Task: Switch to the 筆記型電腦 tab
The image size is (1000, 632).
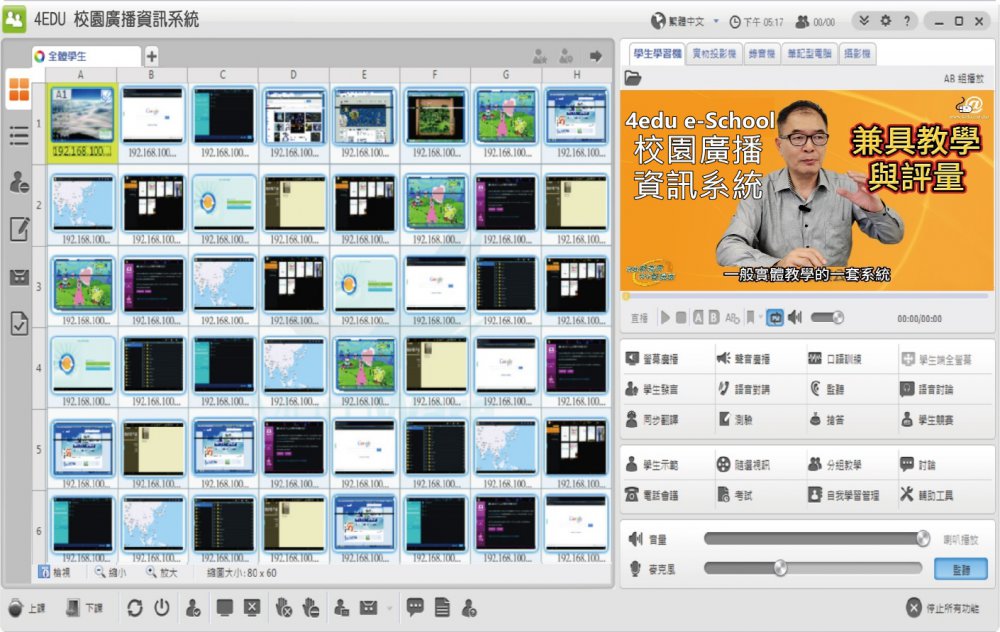Action: click(812, 53)
